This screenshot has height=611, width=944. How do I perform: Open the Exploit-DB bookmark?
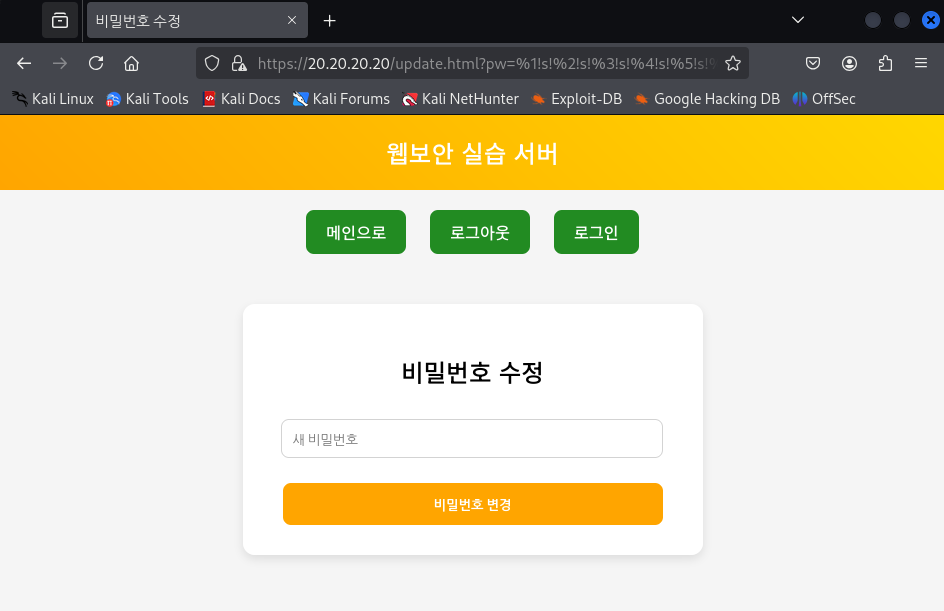[577, 99]
